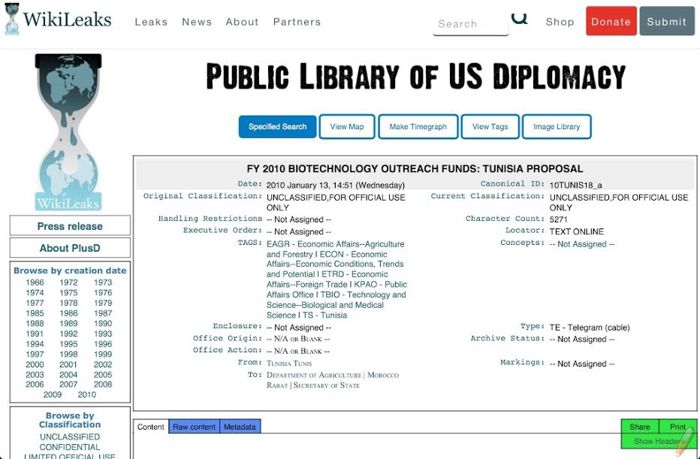Open the KPAO Public Affairs Office tag
The image size is (700, 459).
(337, 289)
